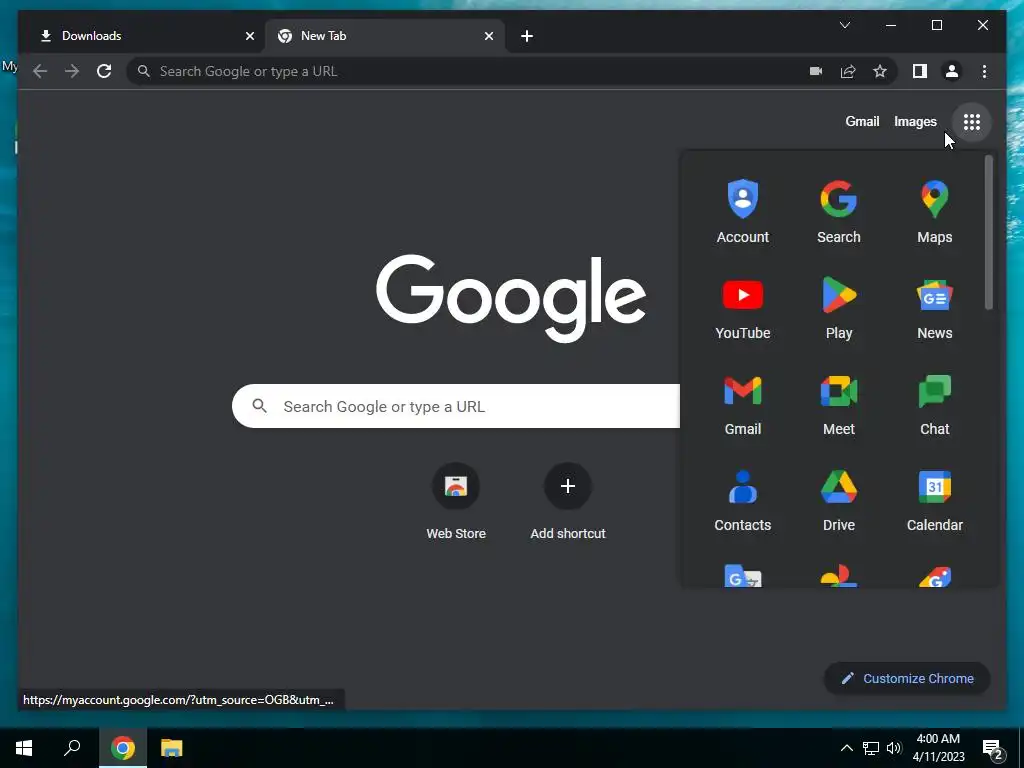Click the share this page icon
This screenshot has width=1024, height=768.
coord(848,71)
